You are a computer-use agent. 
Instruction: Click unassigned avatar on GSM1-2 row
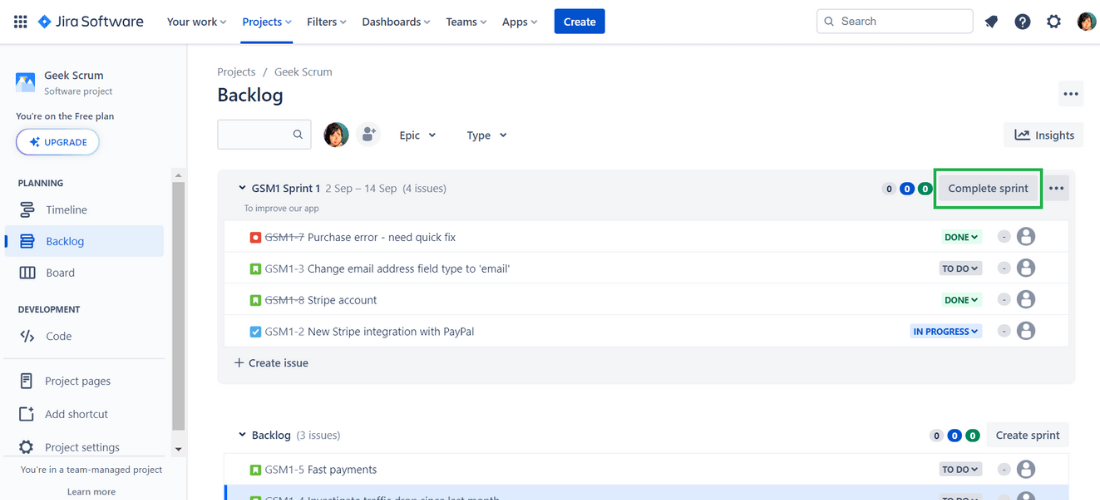(x=1026, y=330)
